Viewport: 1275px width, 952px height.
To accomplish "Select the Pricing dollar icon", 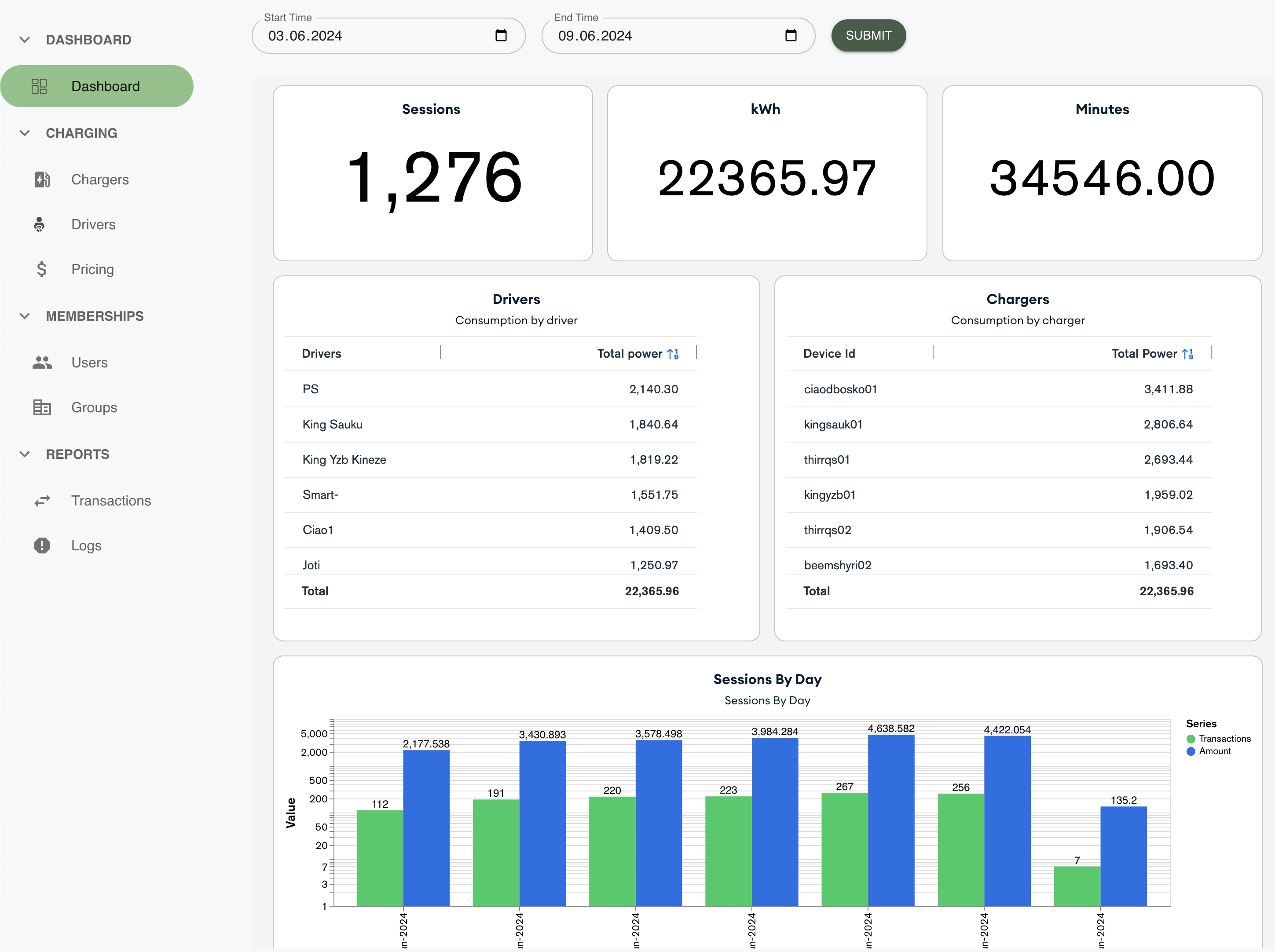I will click(x=41, y=269).
